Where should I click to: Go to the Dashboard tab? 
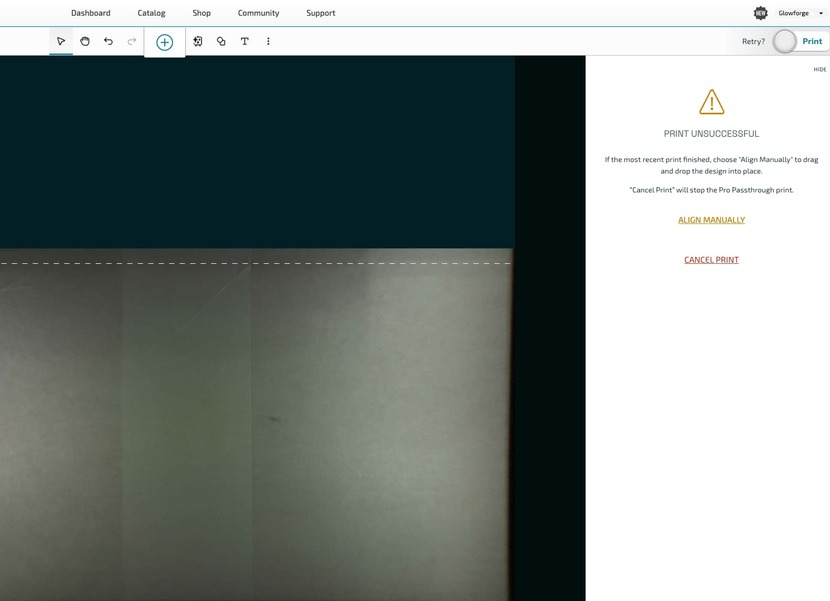[90, 13]
